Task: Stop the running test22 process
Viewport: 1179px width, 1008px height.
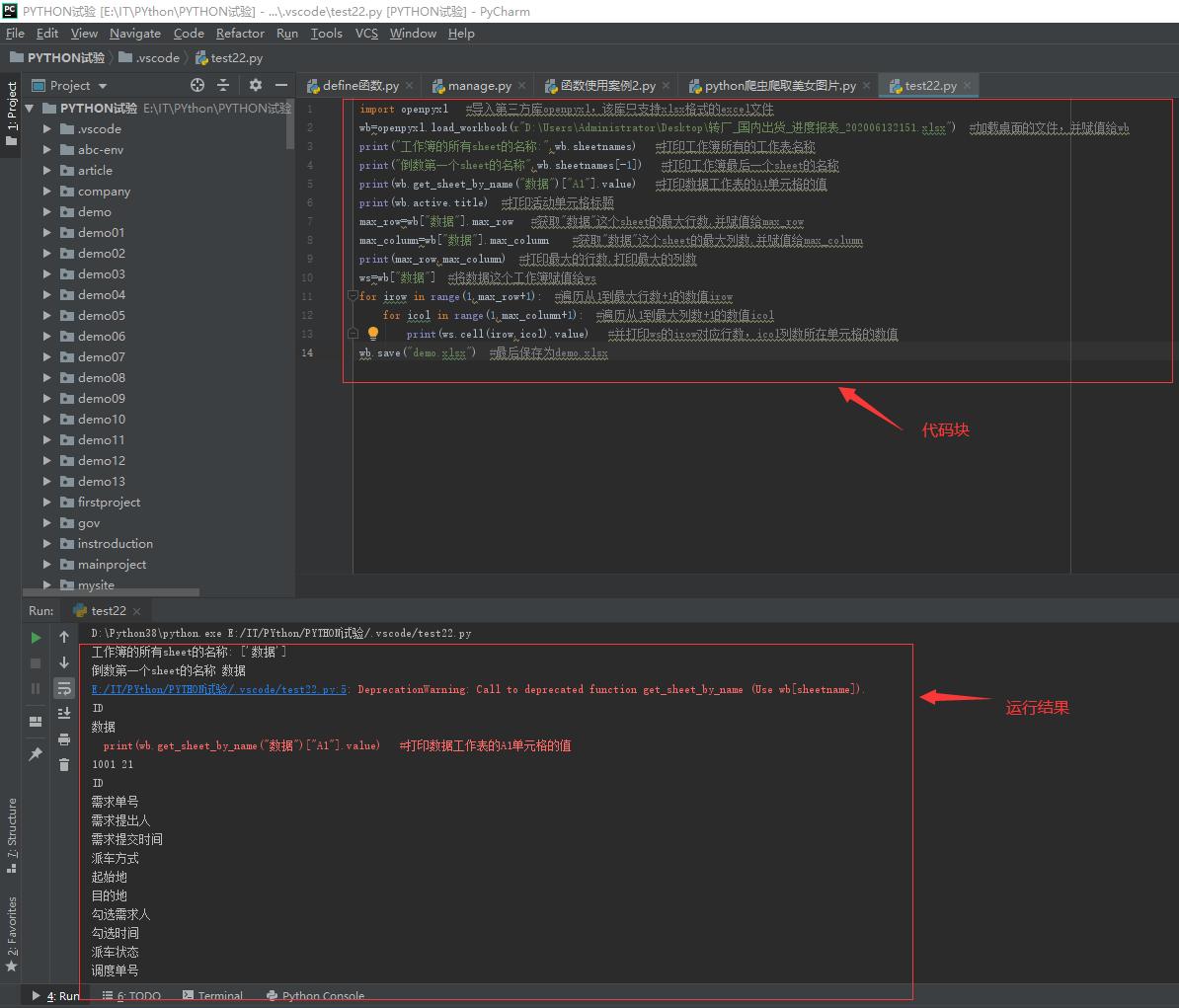Action: pyautogui.click(x=36, y=662)
